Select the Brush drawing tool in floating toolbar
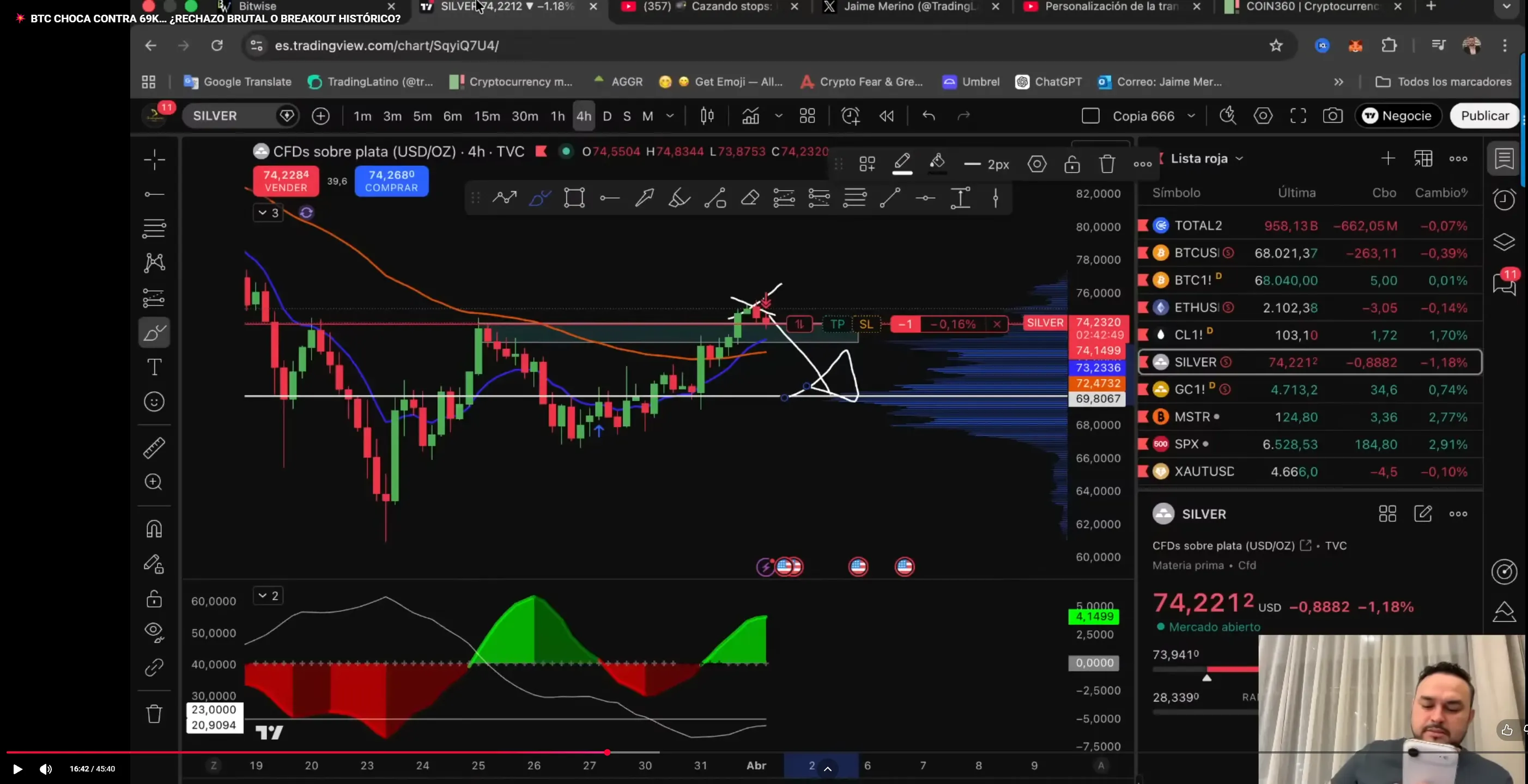 [540, 197]
